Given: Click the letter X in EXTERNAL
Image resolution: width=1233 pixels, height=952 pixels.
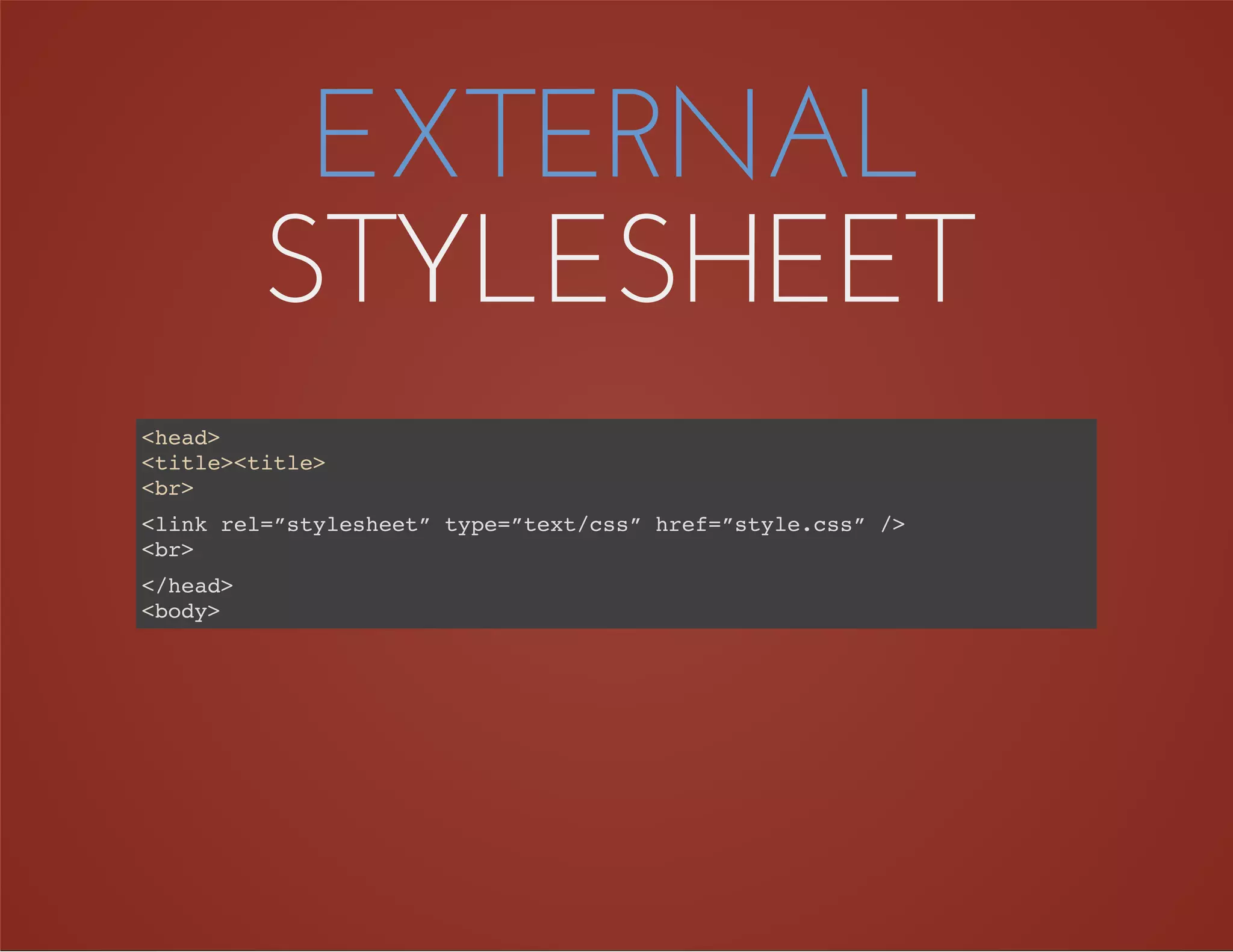Looking at the screenshot, I should click(x=425, y=132).
